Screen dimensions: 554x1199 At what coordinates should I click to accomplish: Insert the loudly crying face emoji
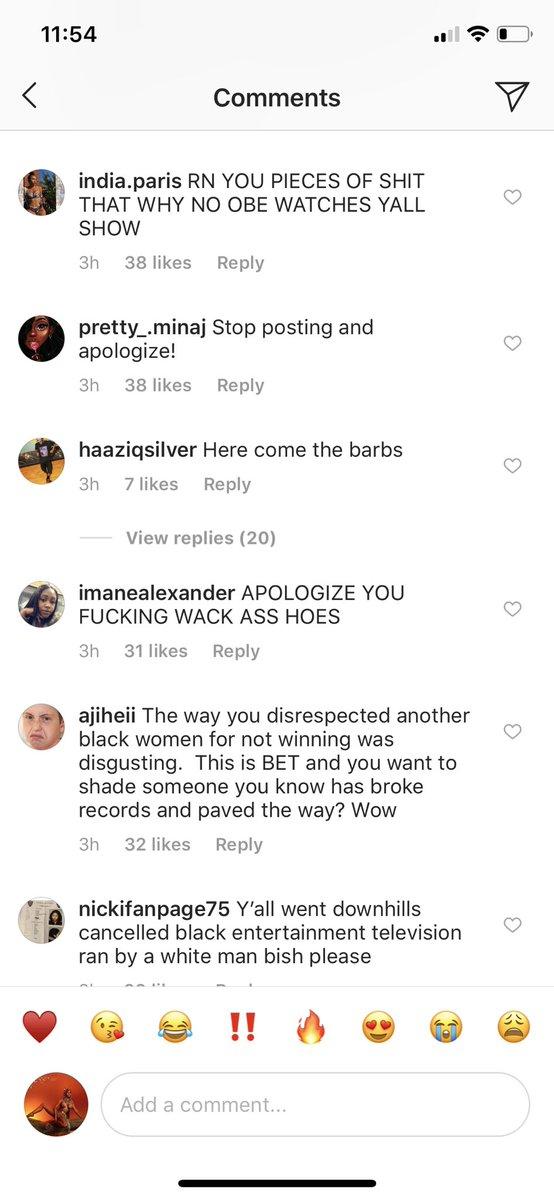446,1027
